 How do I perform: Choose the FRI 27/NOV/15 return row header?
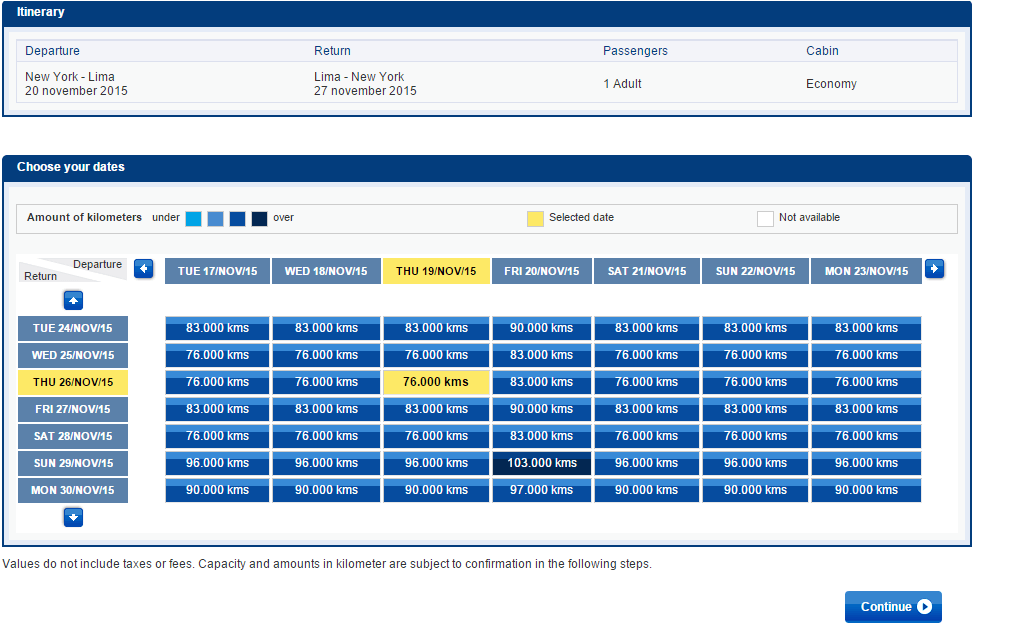pyautogui.click(x=73, y=410)
